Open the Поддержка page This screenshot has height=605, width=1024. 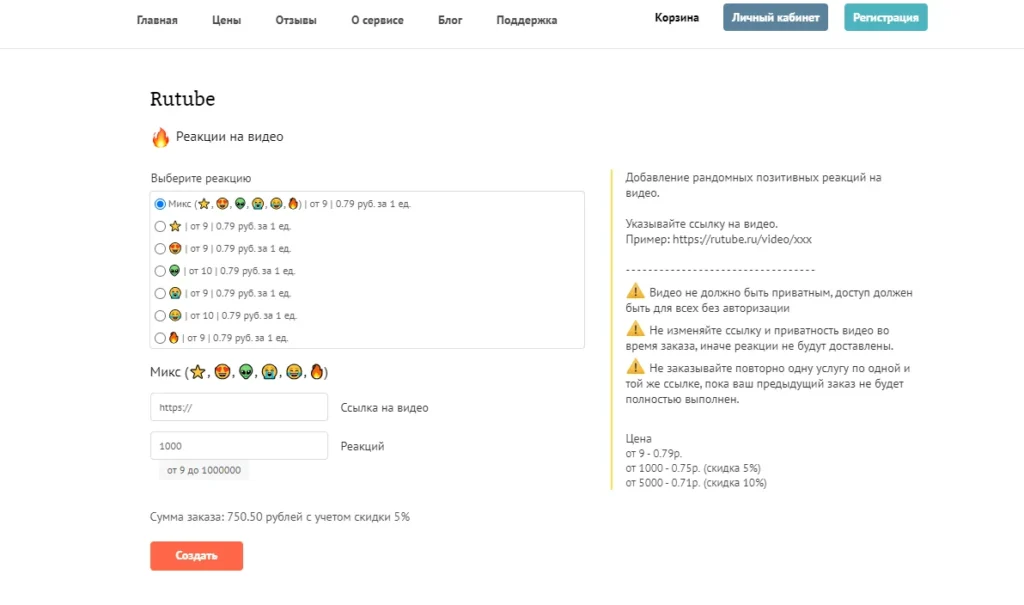click(526, 20)
